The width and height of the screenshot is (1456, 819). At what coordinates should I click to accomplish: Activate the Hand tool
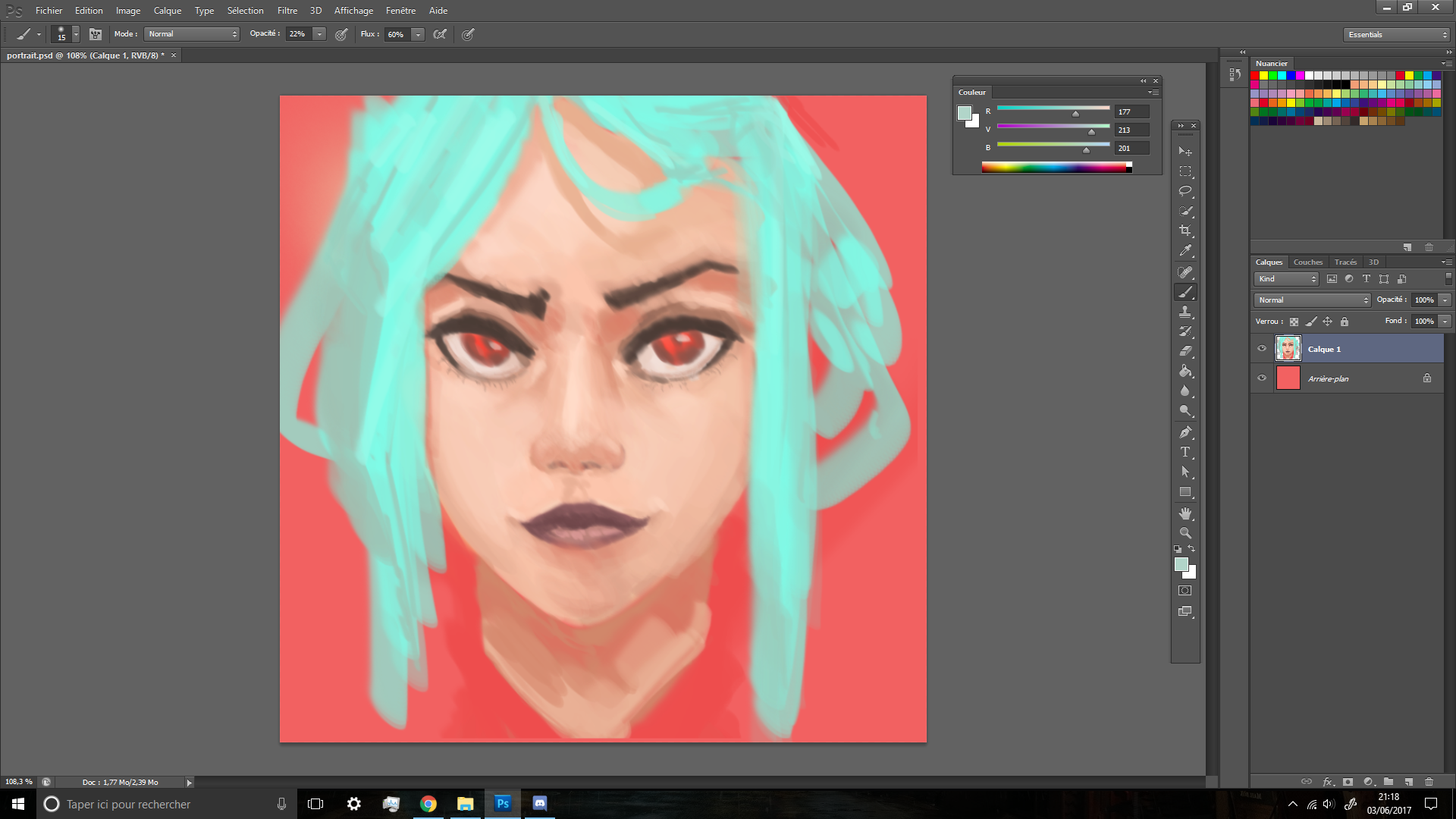pyautogui.click(x=1185, y=513)
